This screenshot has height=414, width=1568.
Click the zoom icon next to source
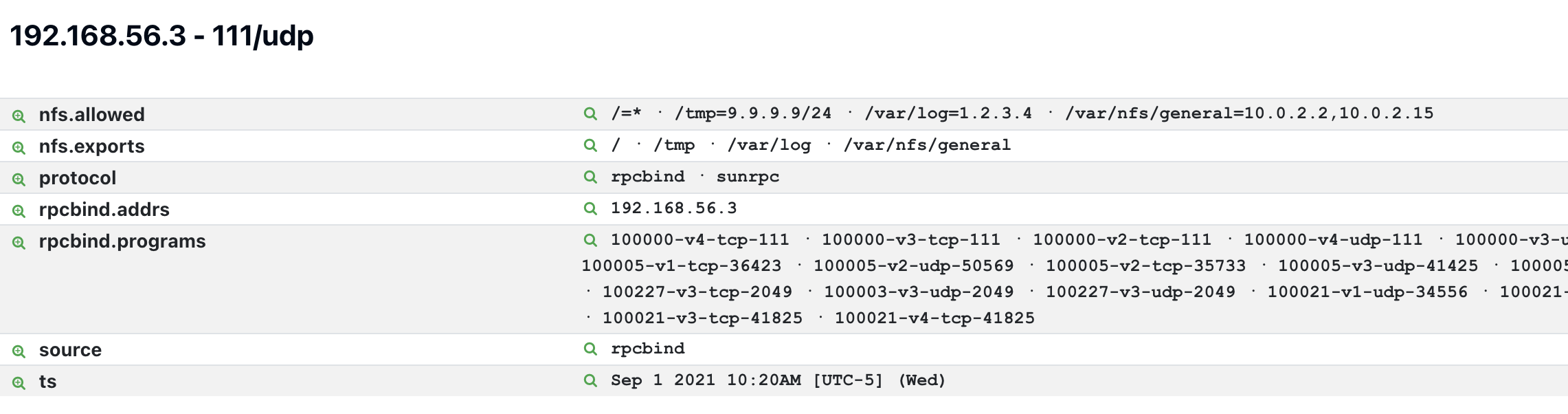19,351
